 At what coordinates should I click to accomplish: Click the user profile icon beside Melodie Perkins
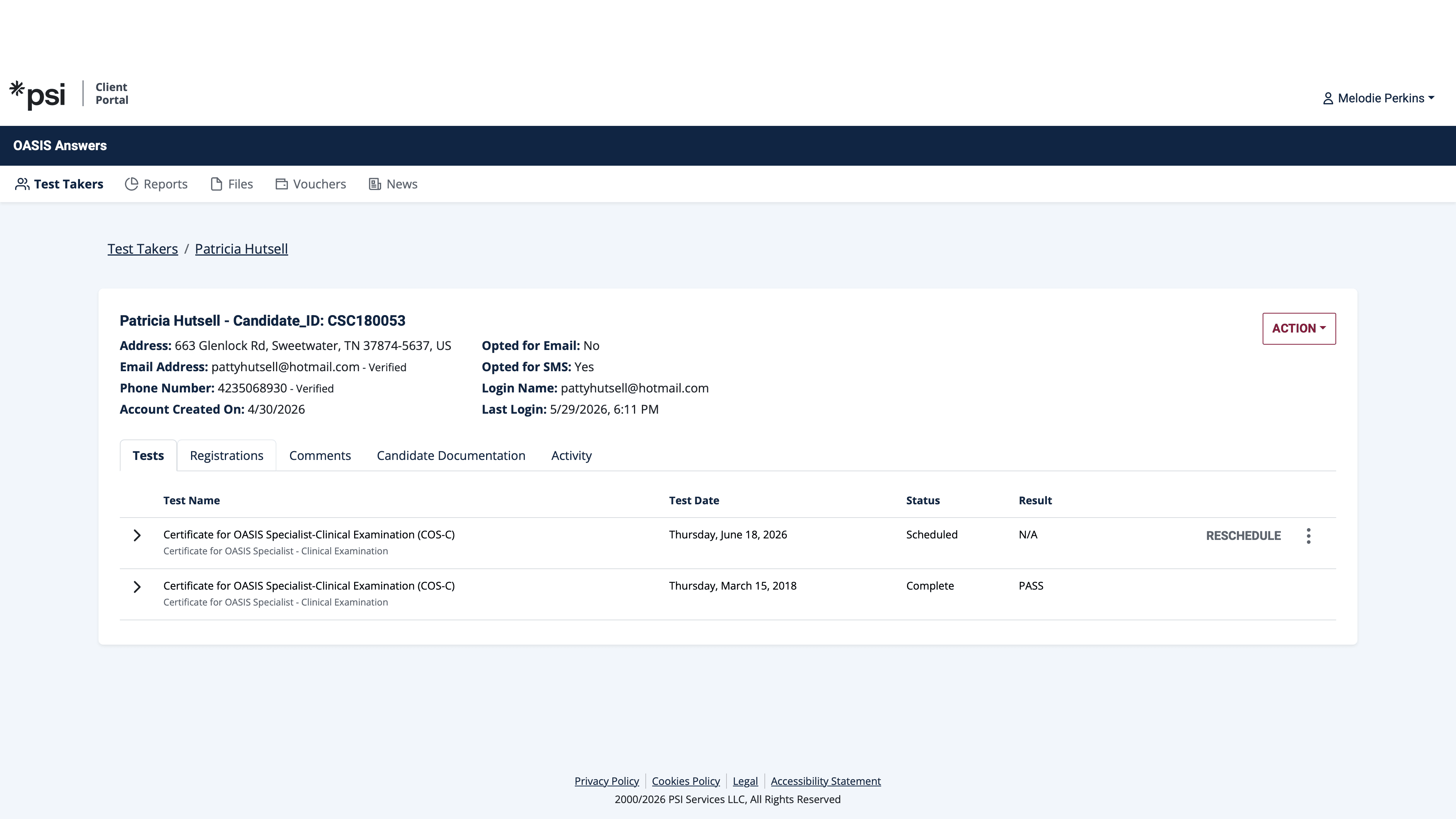click(x=1328, y=98)
